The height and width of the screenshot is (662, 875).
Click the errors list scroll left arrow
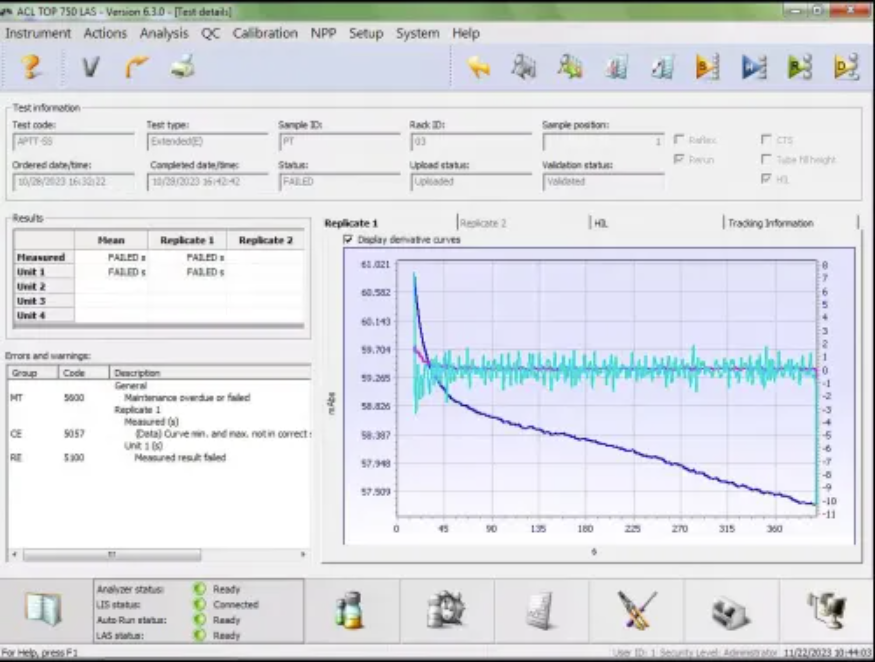[x=14, y=554]
